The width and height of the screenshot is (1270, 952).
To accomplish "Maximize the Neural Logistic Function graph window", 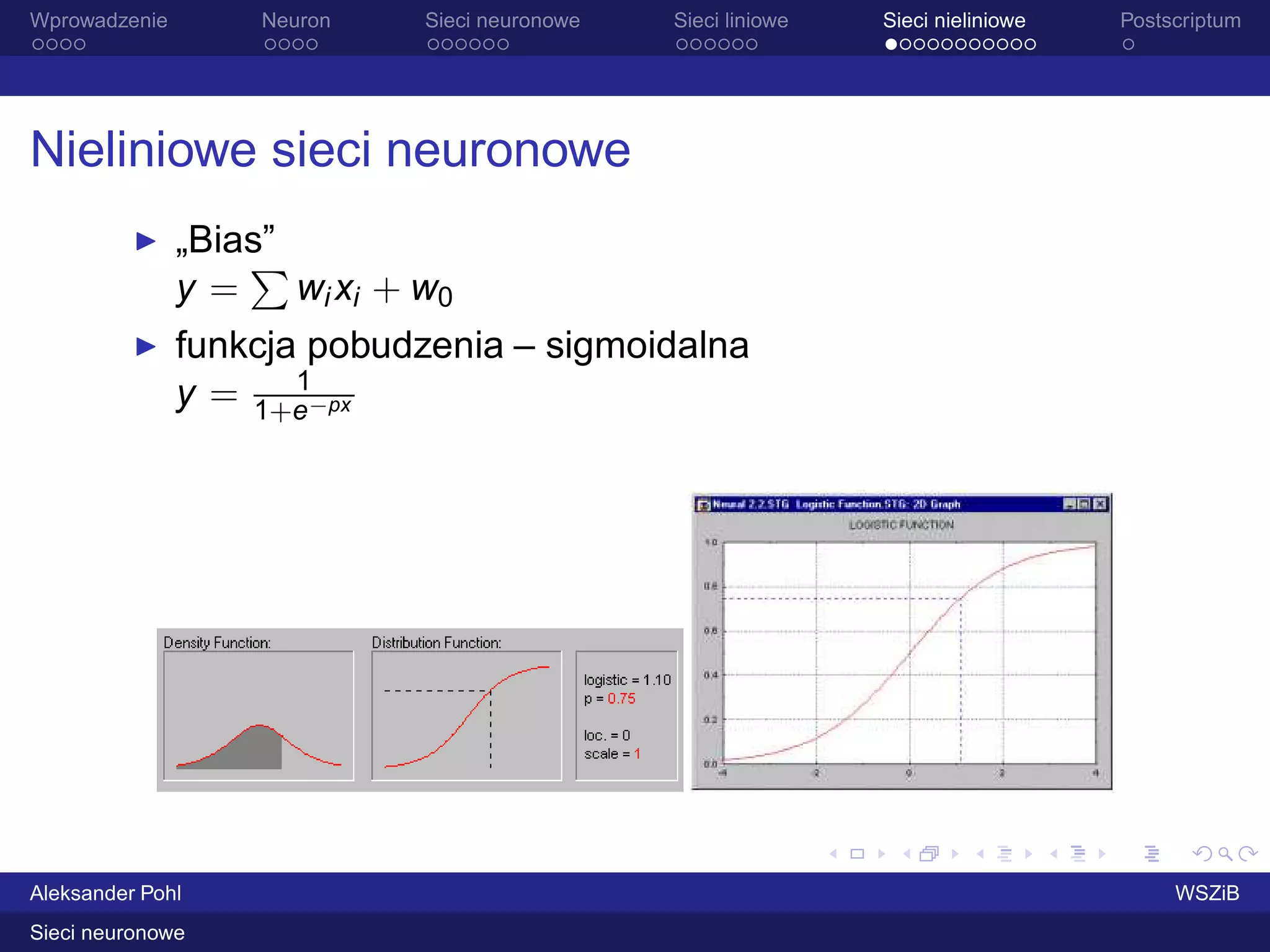I will point(1084,505).
